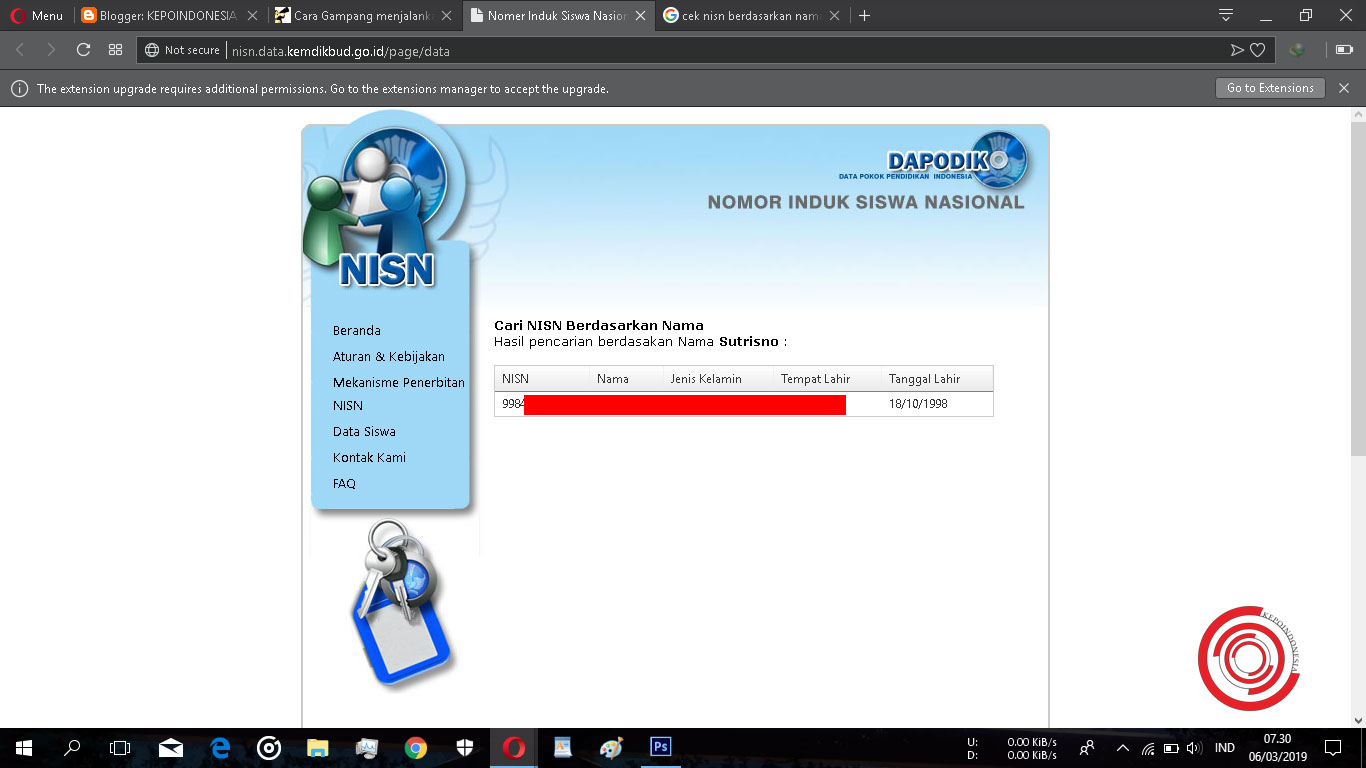Open the Opera Menu
Screen dimensions: 1366x768
pos(37,15)
